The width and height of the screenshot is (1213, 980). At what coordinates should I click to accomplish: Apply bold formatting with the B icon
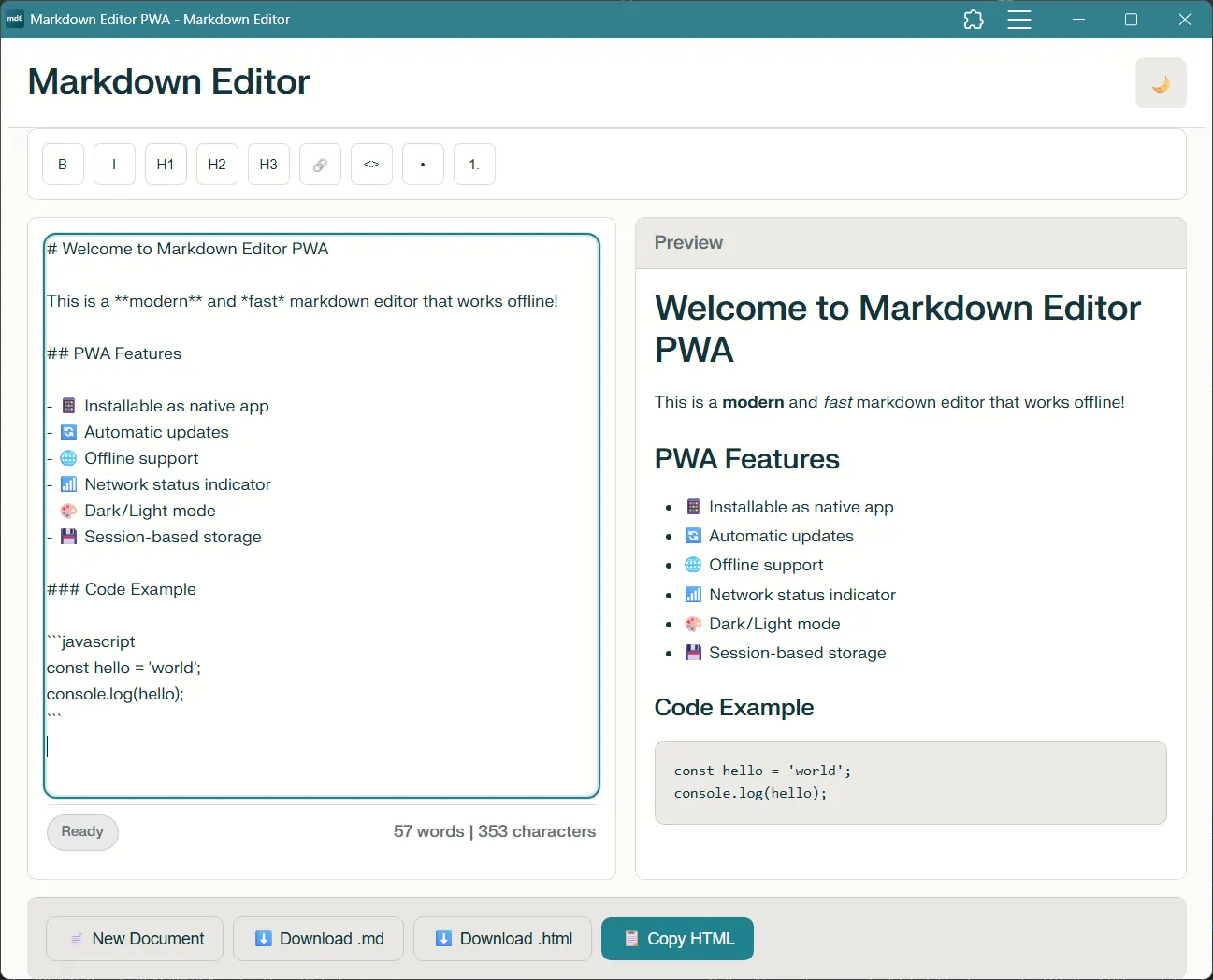pyautogui.click(x=63, y=164)
